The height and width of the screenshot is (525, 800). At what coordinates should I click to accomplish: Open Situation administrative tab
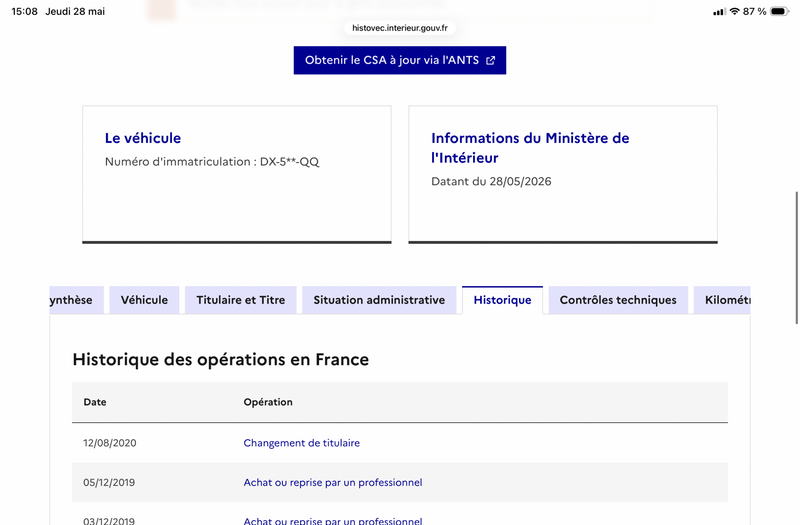(379, 300)
